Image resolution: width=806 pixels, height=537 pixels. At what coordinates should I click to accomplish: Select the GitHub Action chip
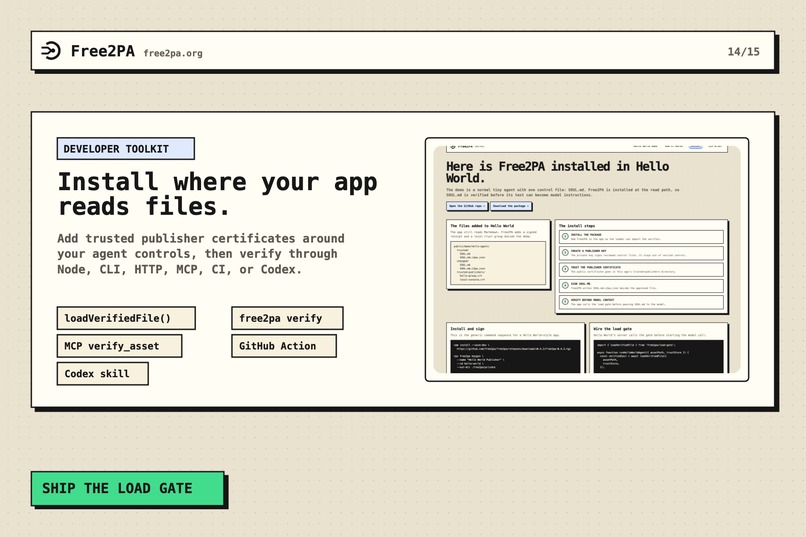(284, 346)
